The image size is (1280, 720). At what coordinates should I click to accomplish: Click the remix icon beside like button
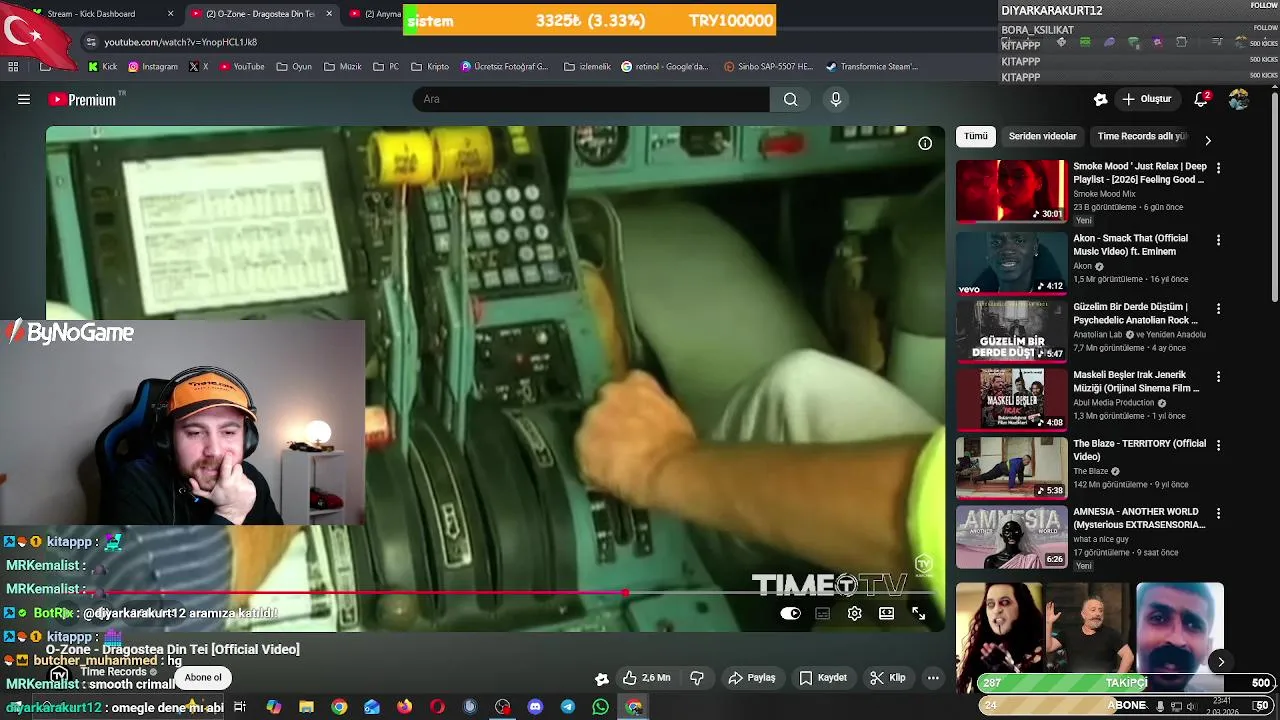601,679
